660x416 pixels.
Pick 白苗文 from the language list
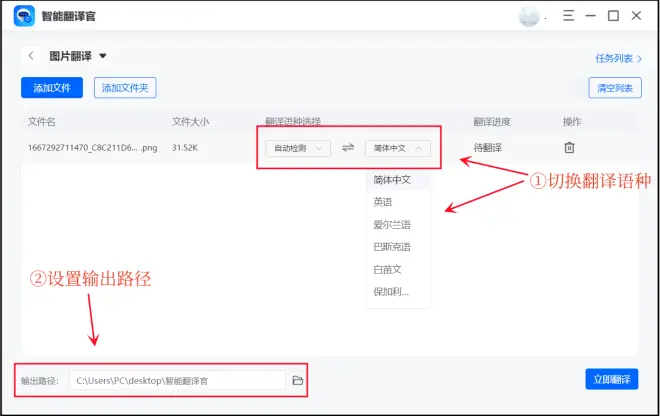pyautogui.click(x=387, y=269)
